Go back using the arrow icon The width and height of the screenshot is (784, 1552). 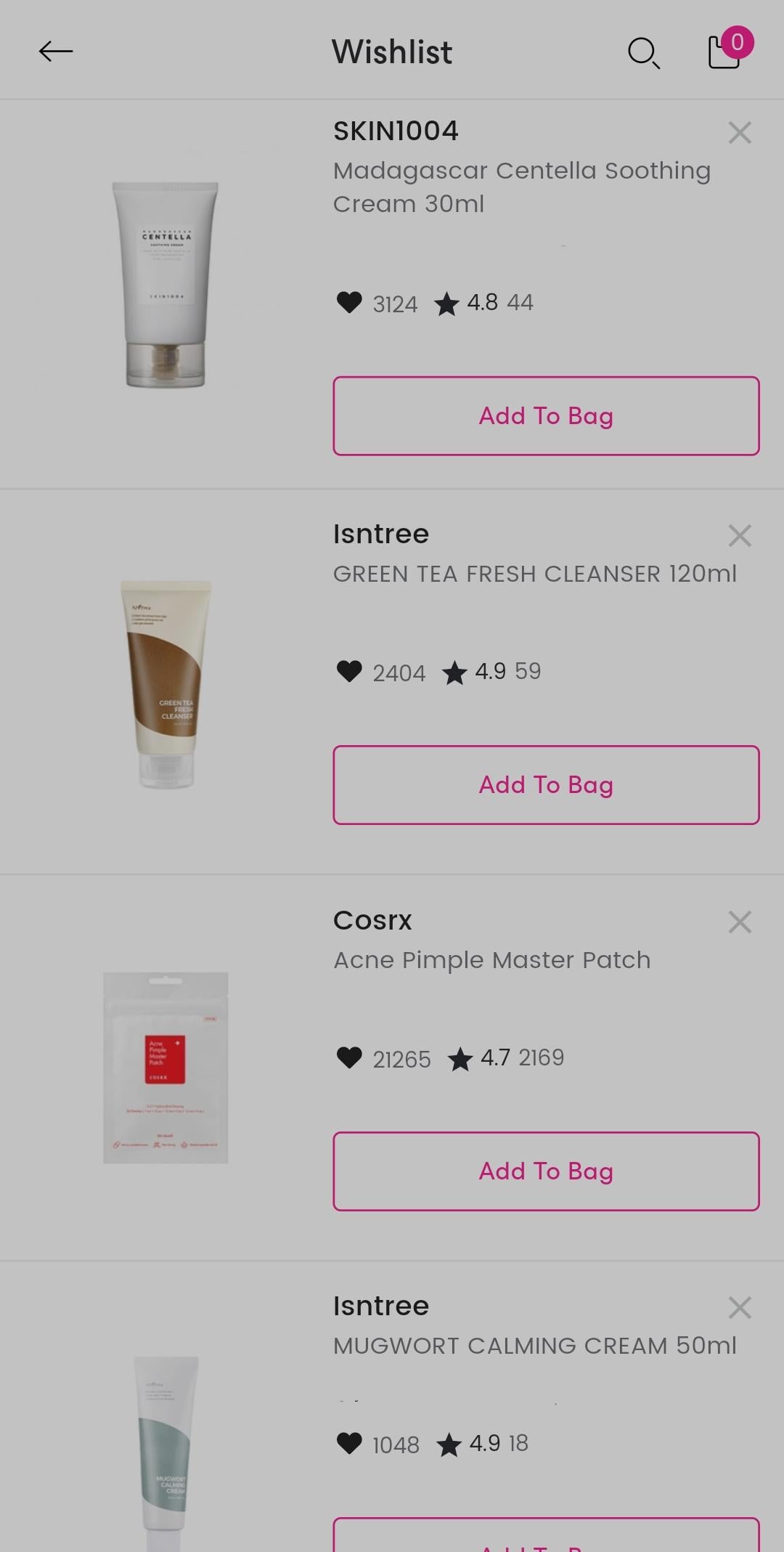(56, 52)
